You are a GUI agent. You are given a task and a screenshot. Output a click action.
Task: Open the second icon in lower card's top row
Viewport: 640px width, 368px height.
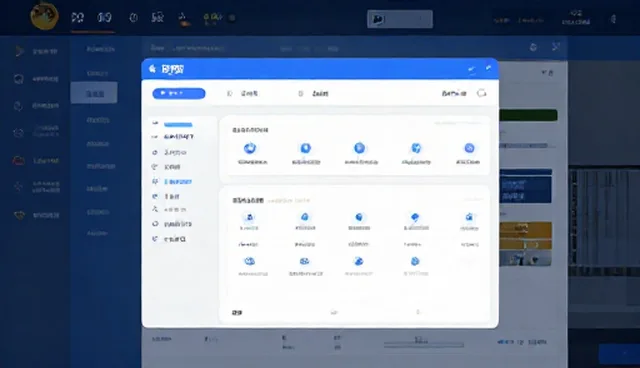coord(305,217)
